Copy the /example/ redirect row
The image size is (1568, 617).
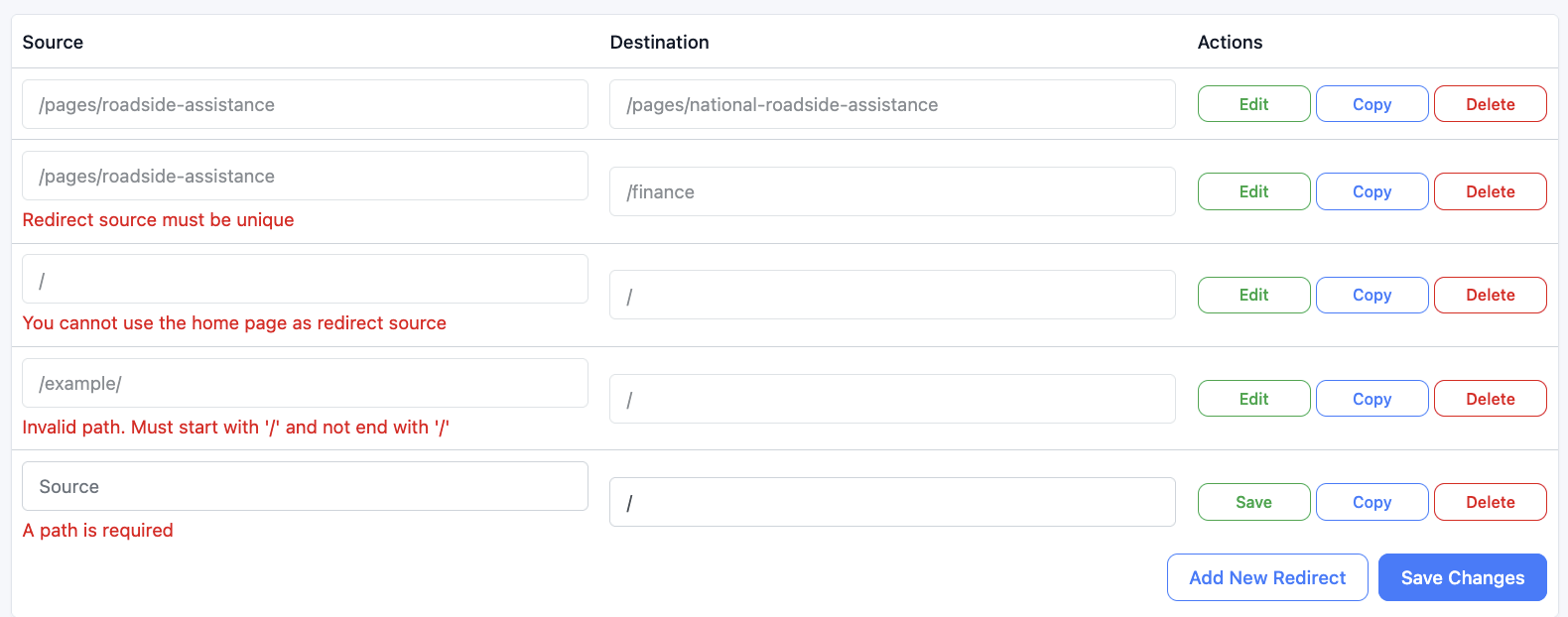click(1372, 399)
